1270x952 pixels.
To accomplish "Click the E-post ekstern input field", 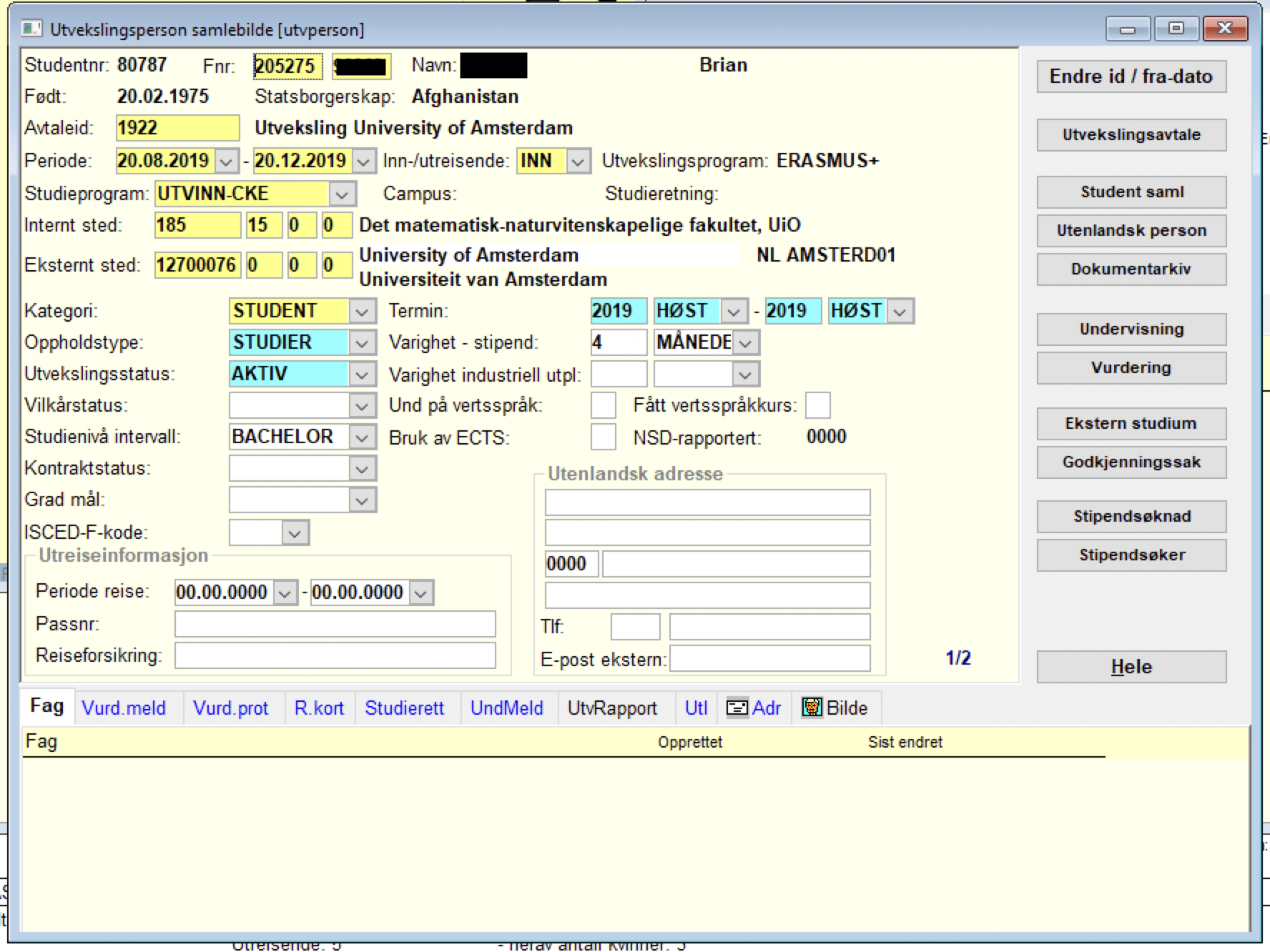I will click(770, 658).
